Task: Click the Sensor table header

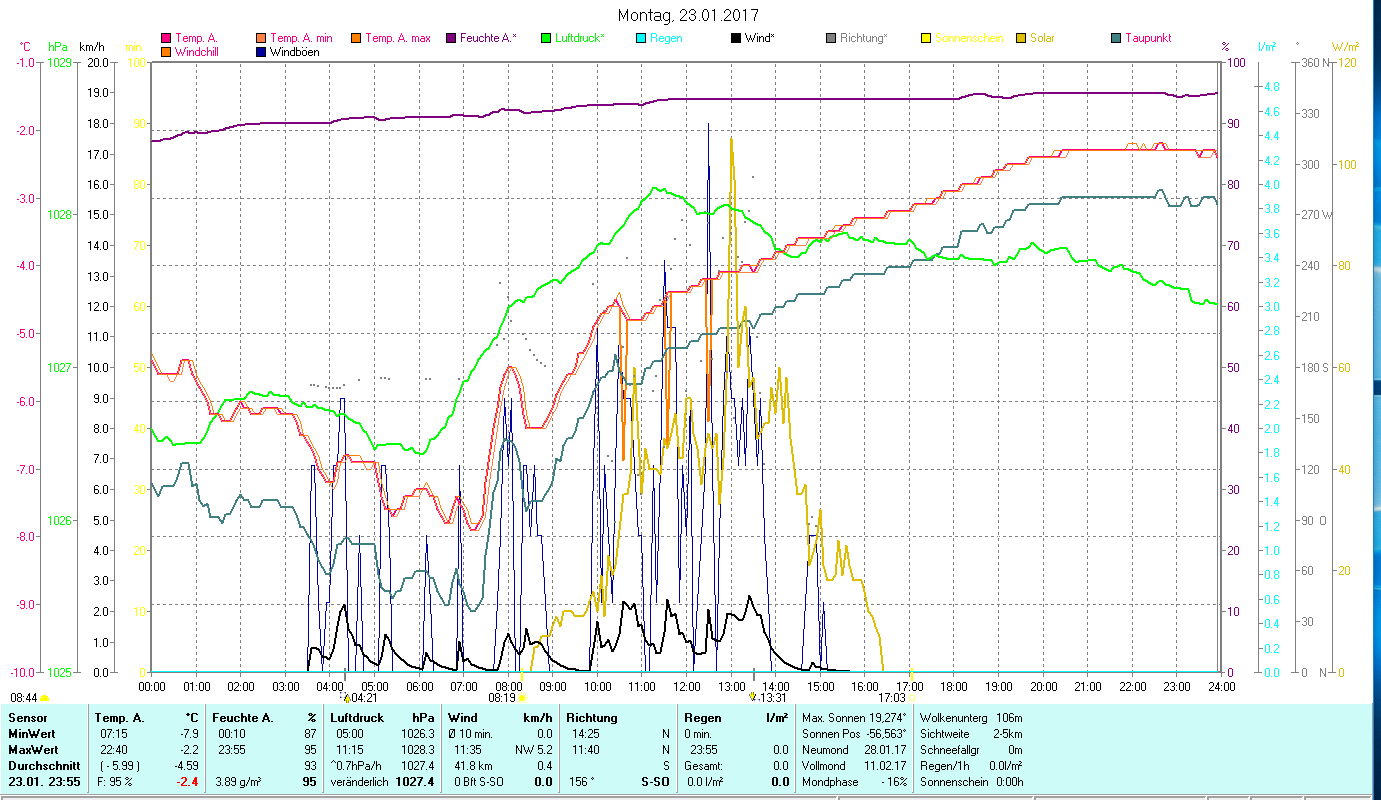Action: click(27, 718)
